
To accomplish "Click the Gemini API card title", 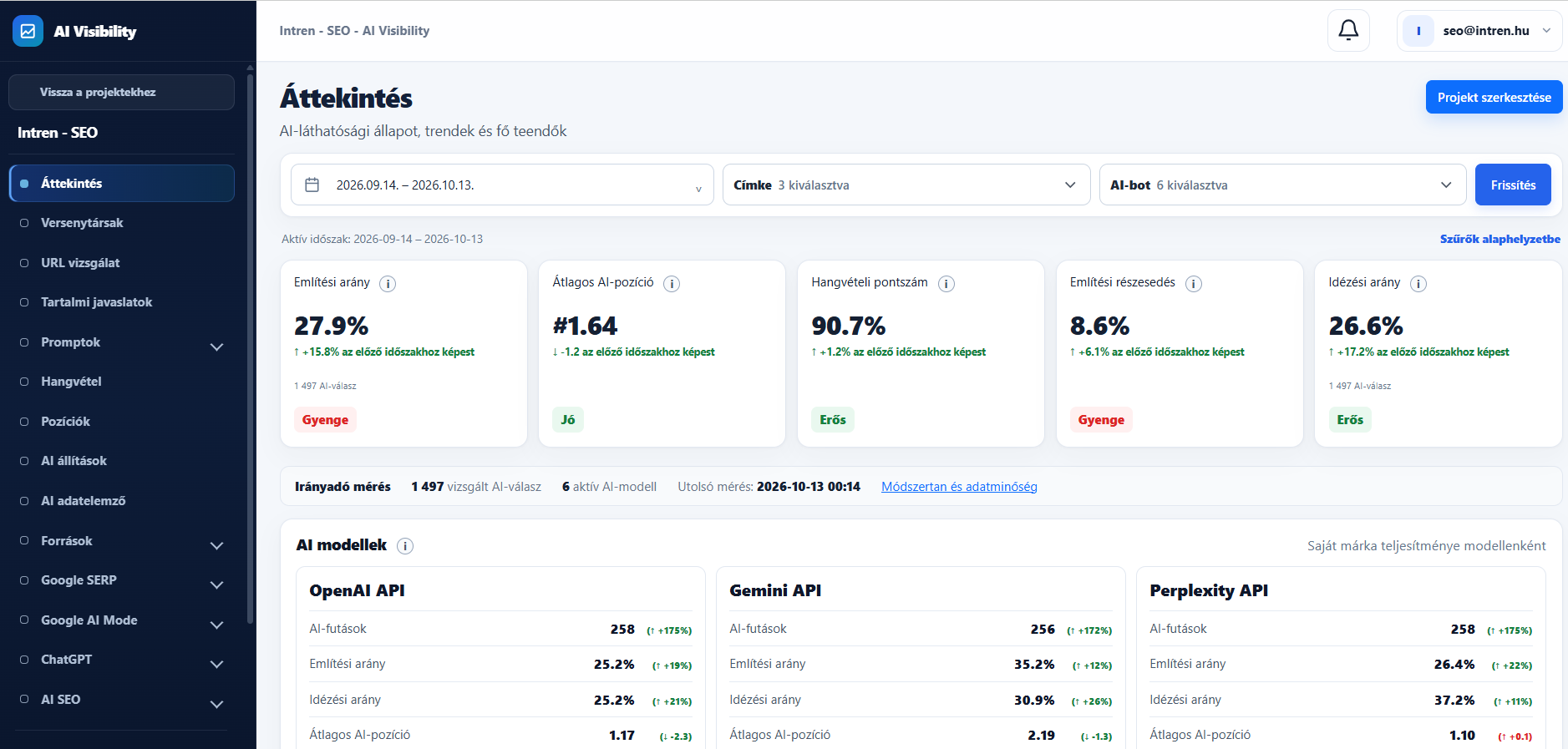I will tap(775, 590).
